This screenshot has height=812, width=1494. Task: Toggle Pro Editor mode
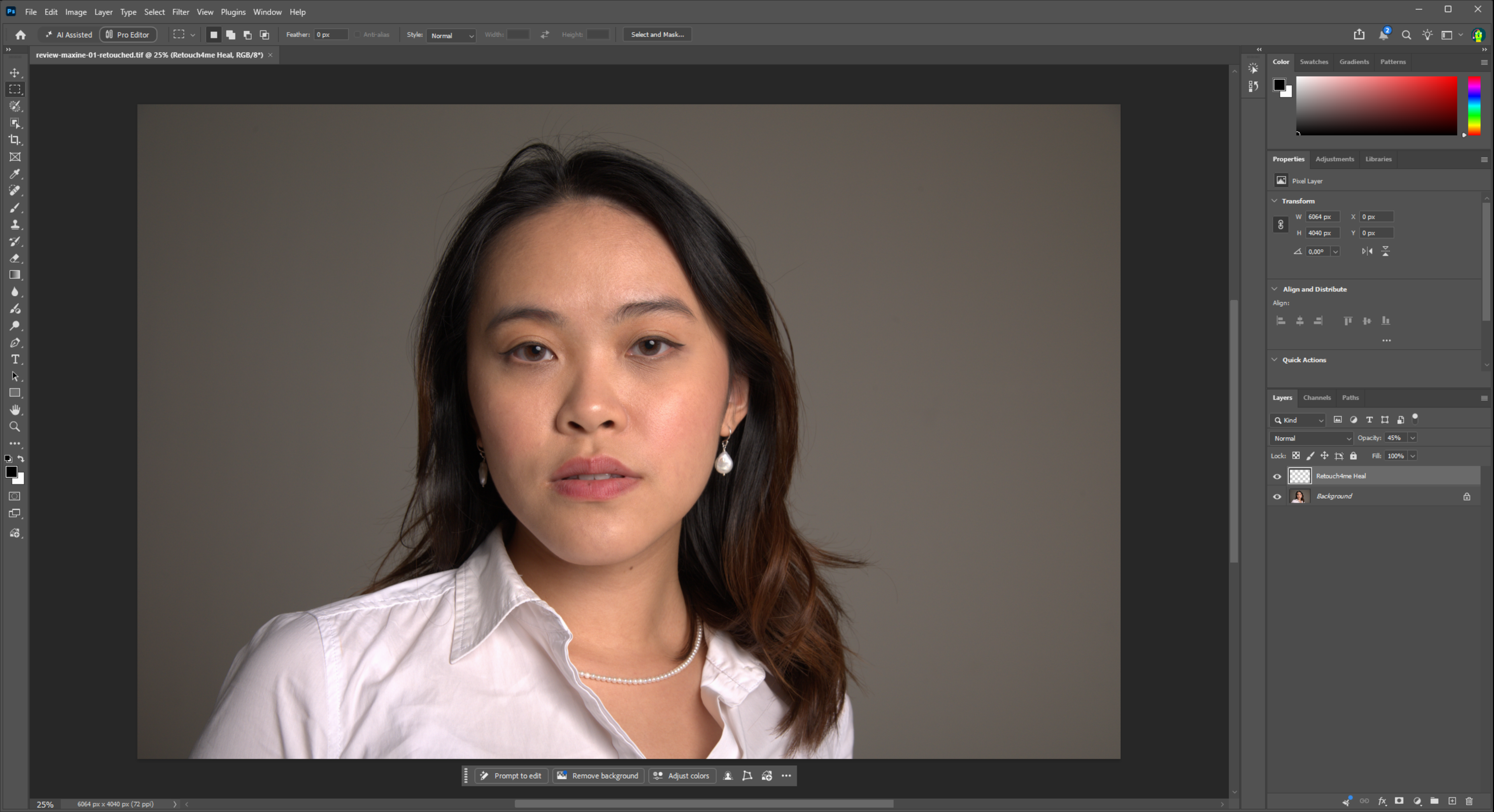tap(128, 35)
